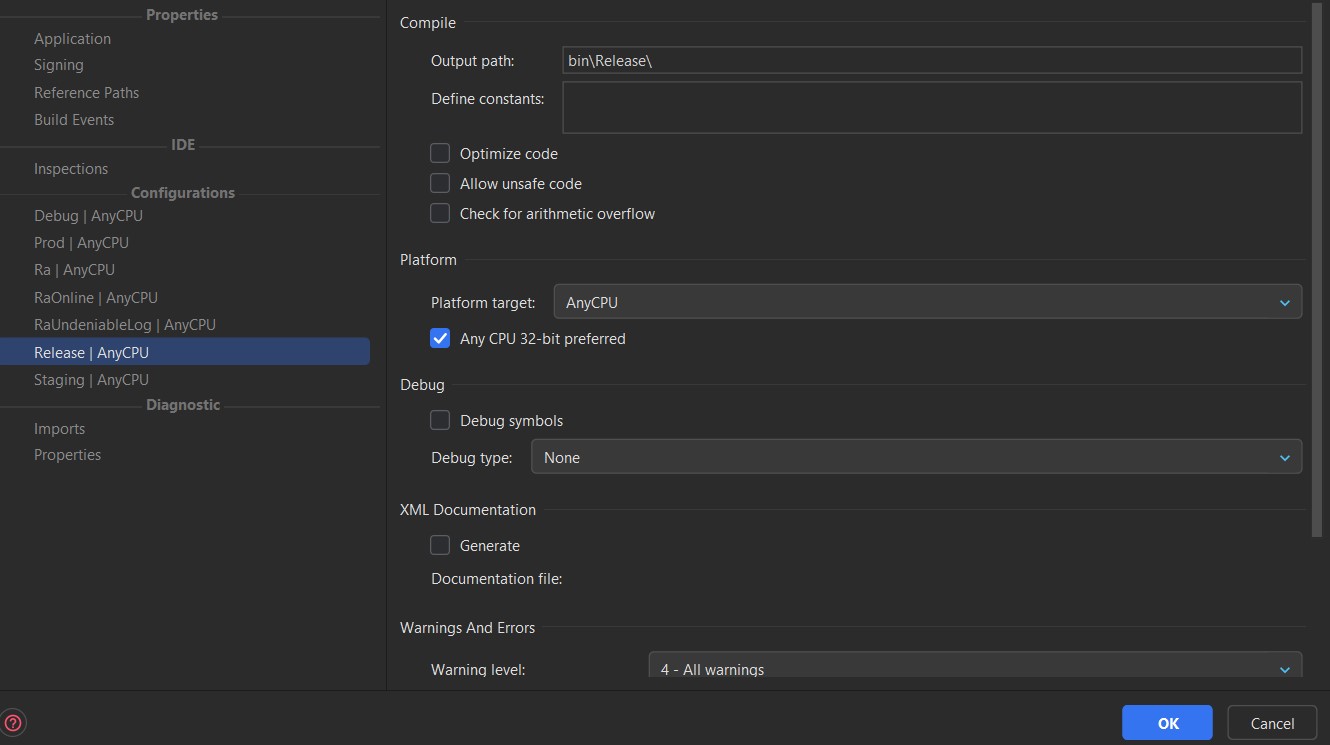Select Staging | AnyCPU configuration
The height and width of the screenshot is (745, 1330).
click(x=91, y=379)
